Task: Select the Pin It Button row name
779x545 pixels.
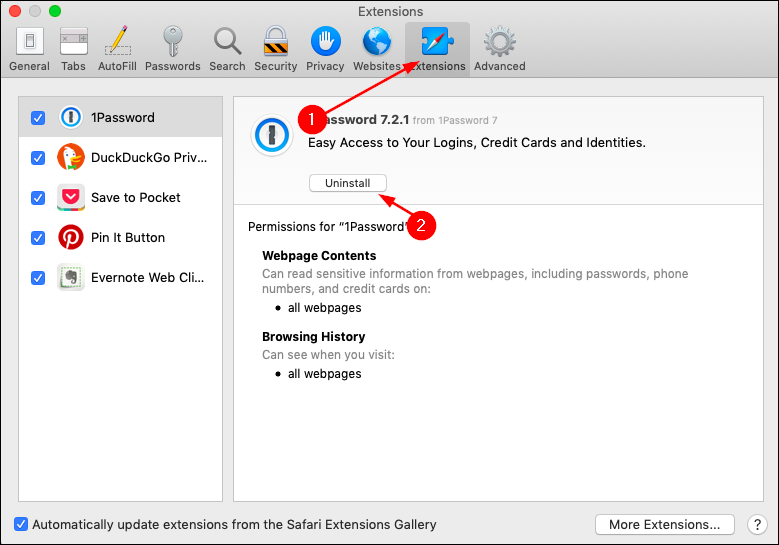Action: [x=128, y=237]
